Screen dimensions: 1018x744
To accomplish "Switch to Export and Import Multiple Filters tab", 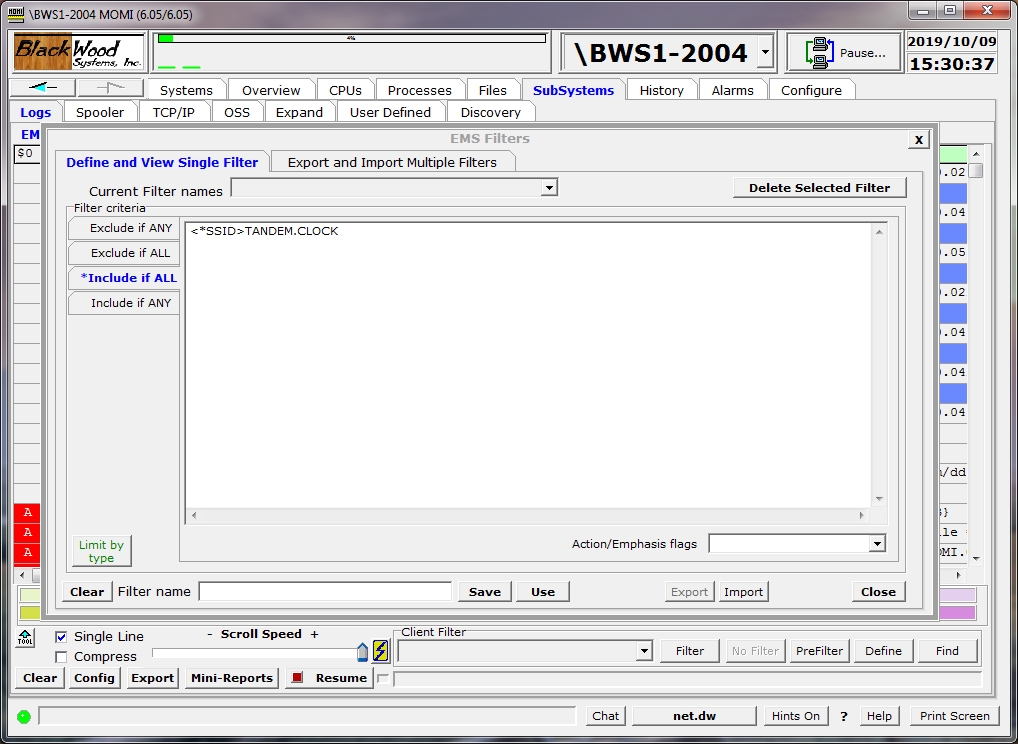I will (x=392, y=162).
